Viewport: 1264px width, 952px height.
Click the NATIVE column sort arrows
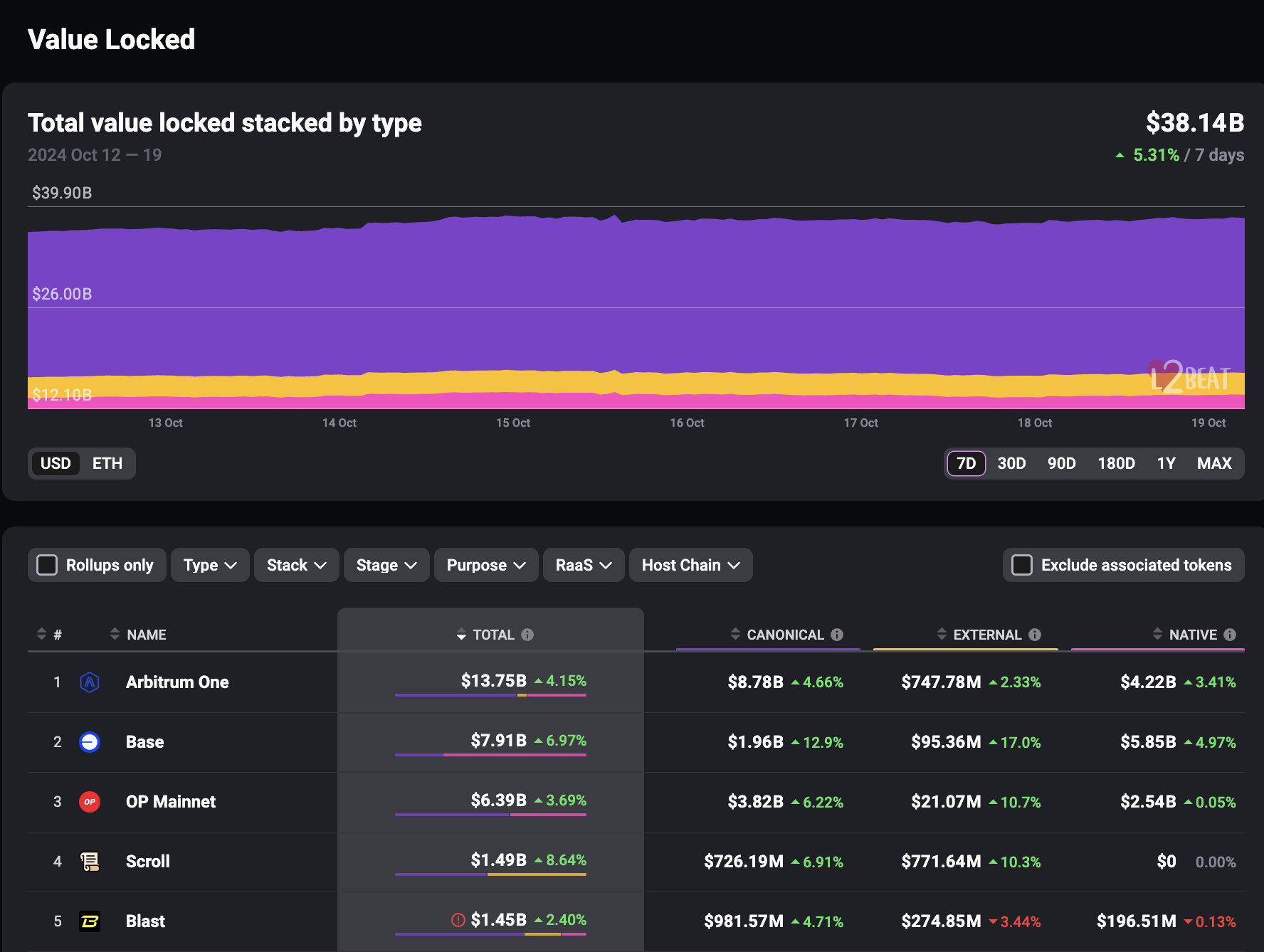click(1157, 634)
